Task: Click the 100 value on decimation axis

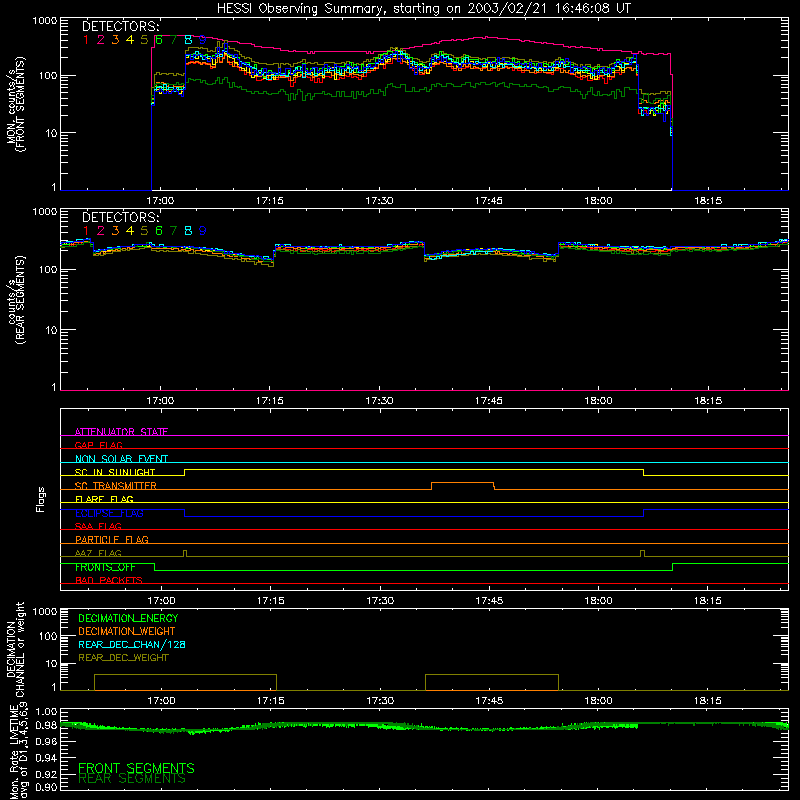Action: tap(48, 636)
